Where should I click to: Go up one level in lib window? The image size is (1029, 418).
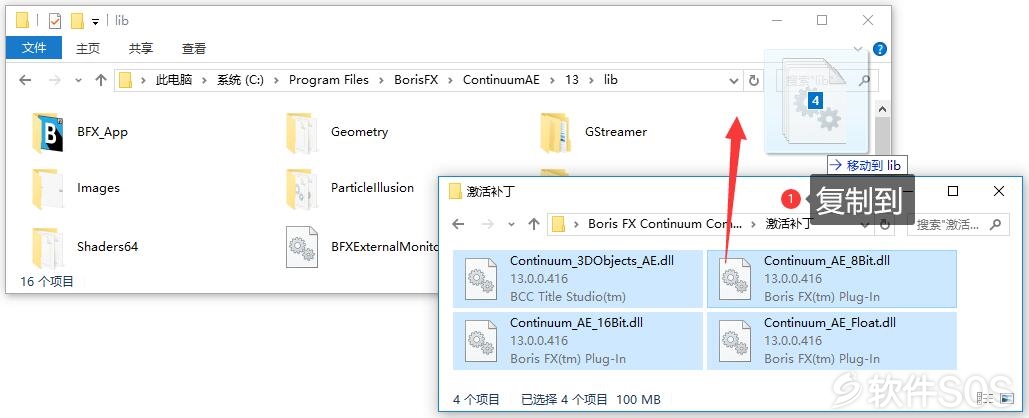100,80
